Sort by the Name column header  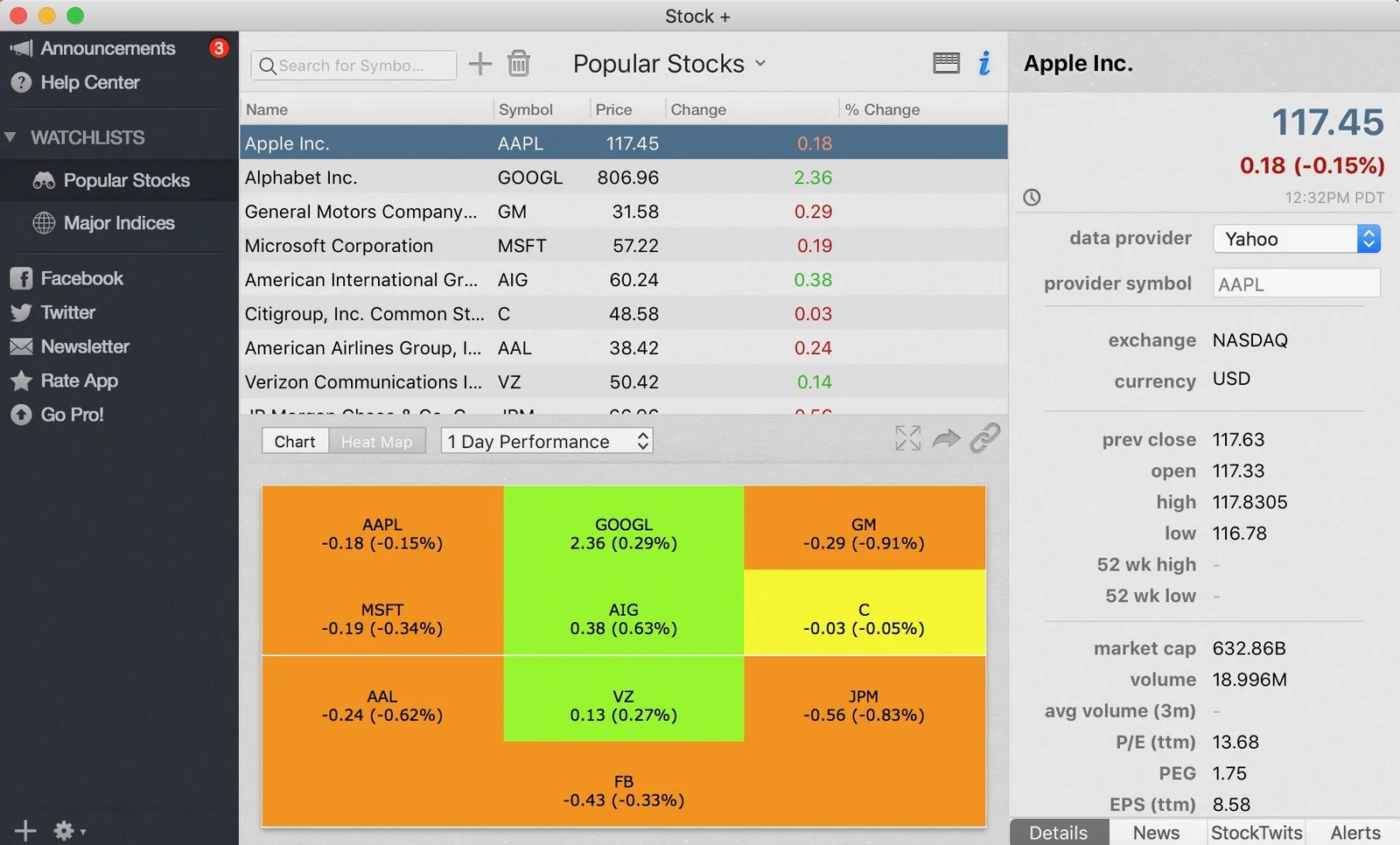367,109
